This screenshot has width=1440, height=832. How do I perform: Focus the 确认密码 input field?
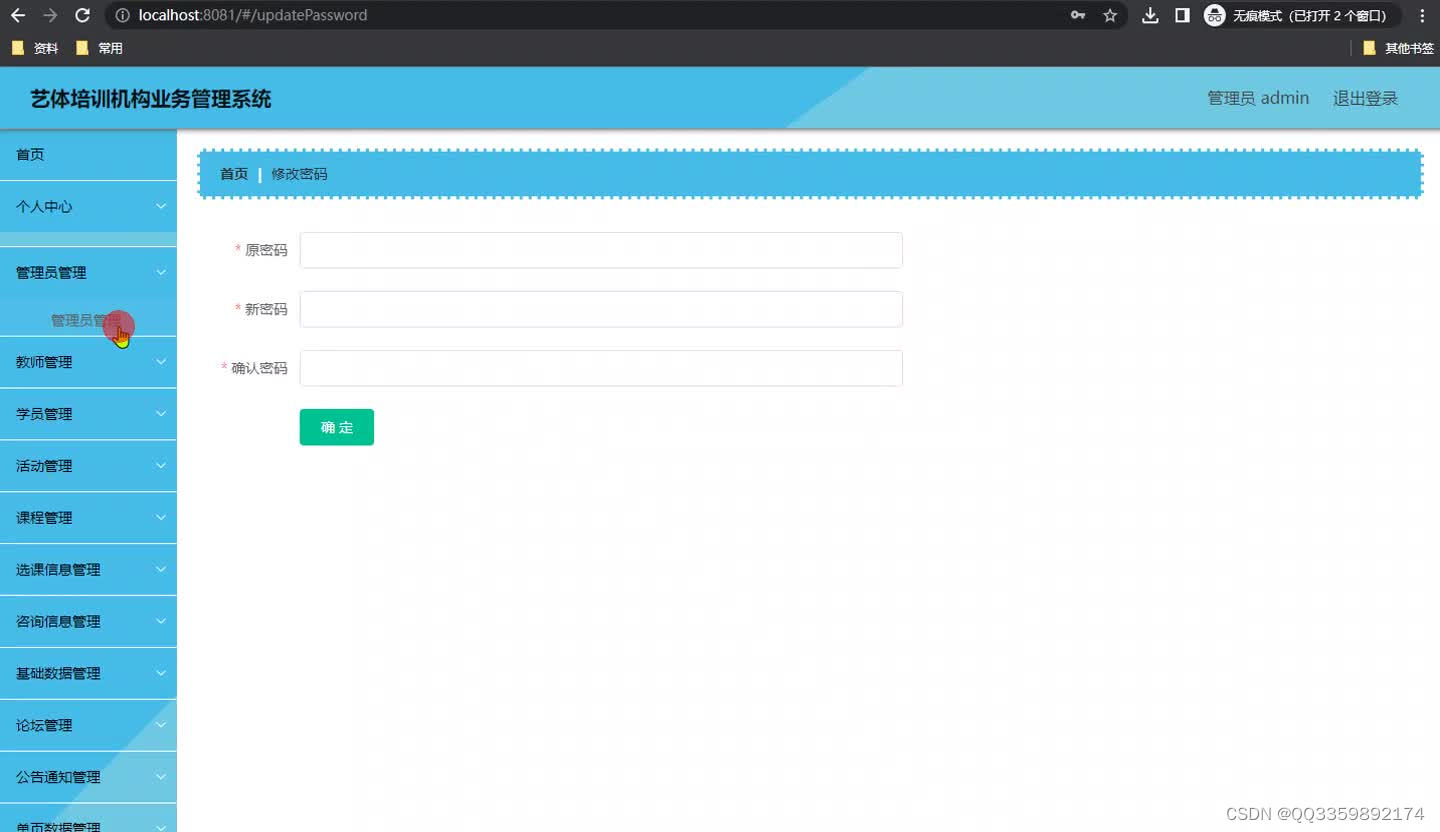click(x=601, y=368)
